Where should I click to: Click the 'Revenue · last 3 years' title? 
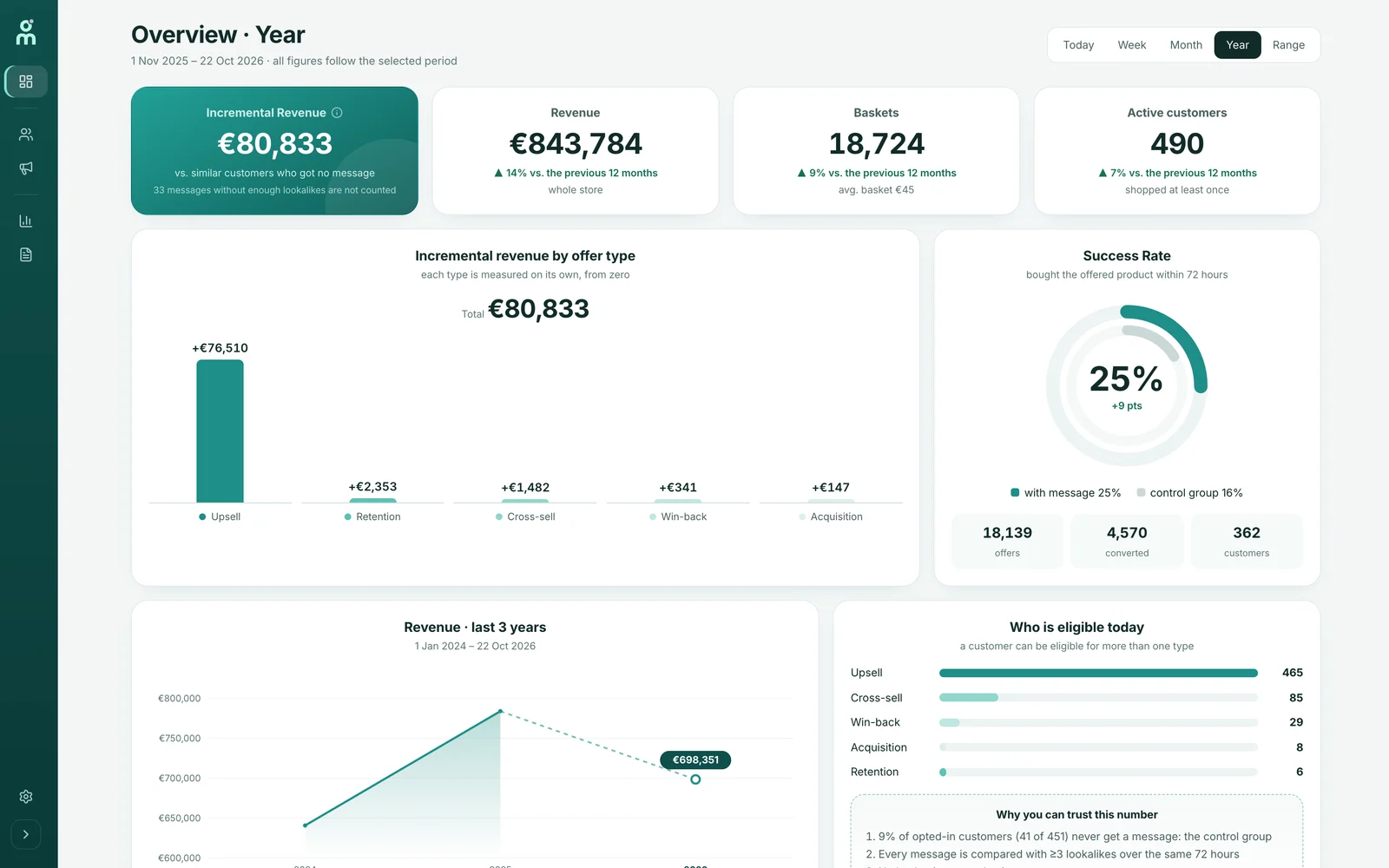coord(475,628)
